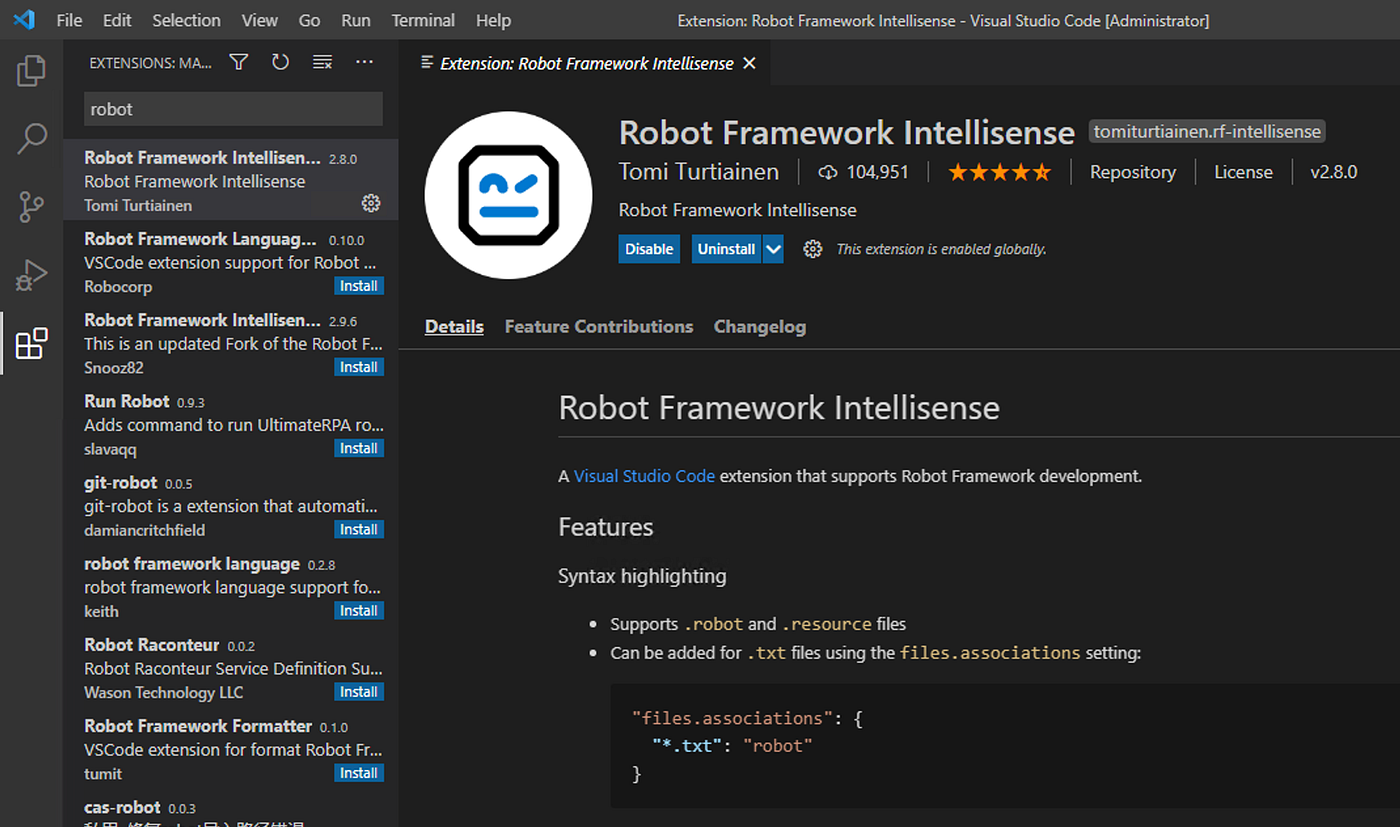Open the Source Control view

click(31, 207)
